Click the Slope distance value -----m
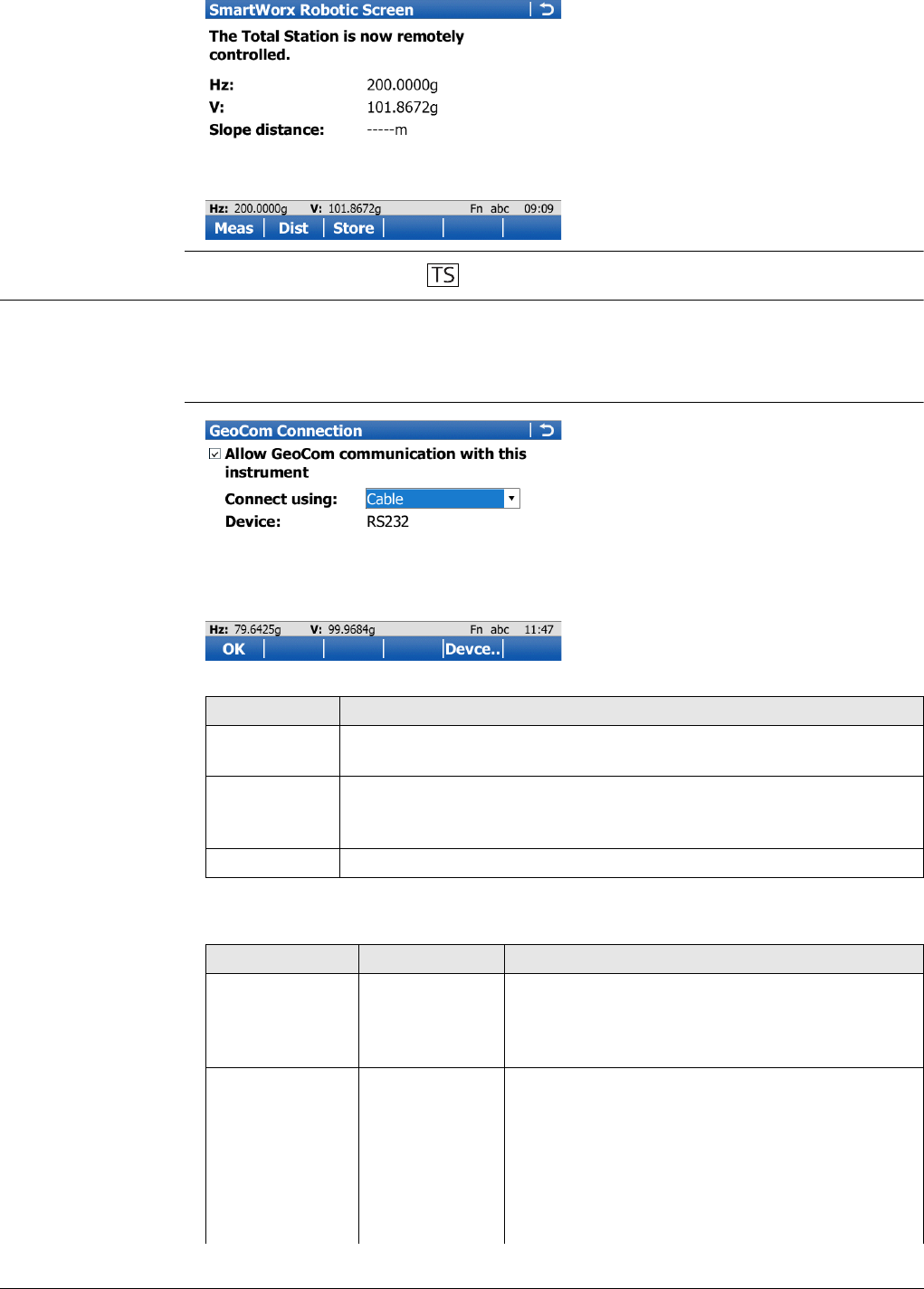924x1289 pixels. pos(387,130)
